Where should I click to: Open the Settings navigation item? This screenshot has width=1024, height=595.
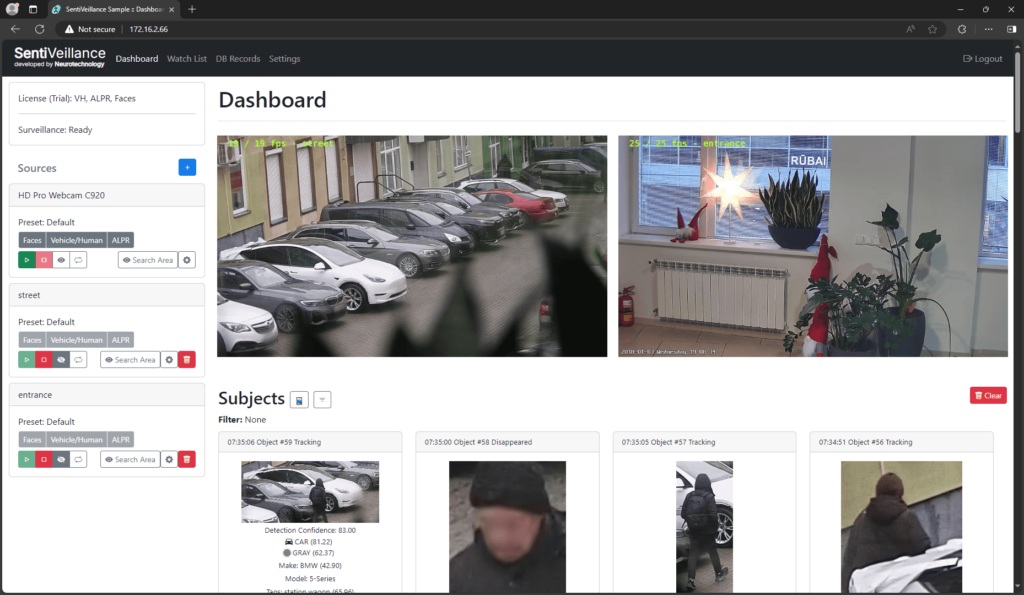[284, 59]
